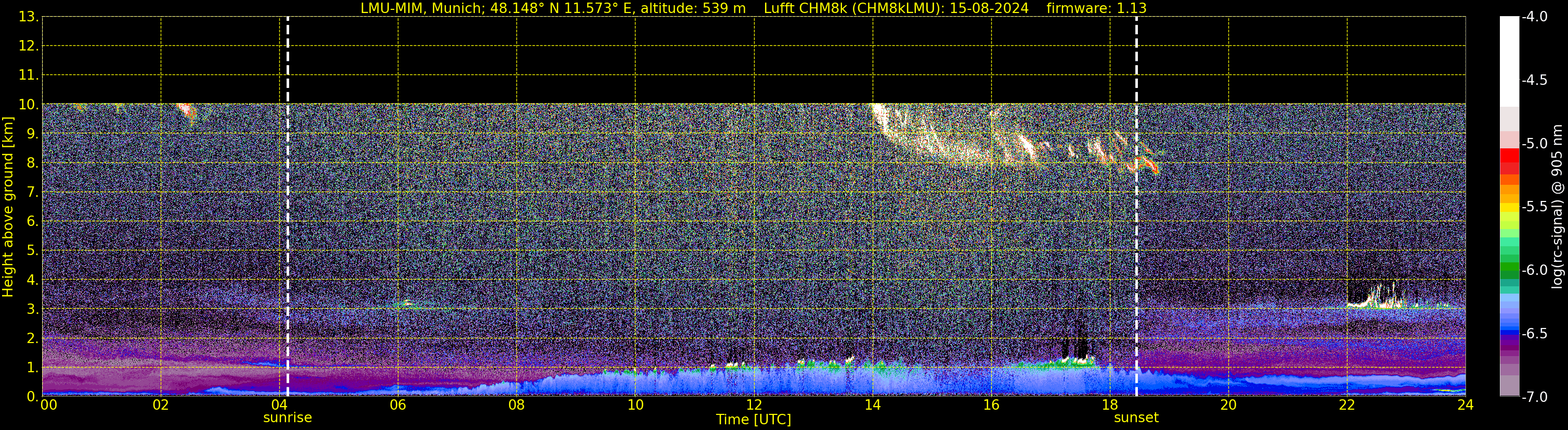Click the '02' time axis tick label
Screen dimensions: 1568x430
tap(161, 405)
